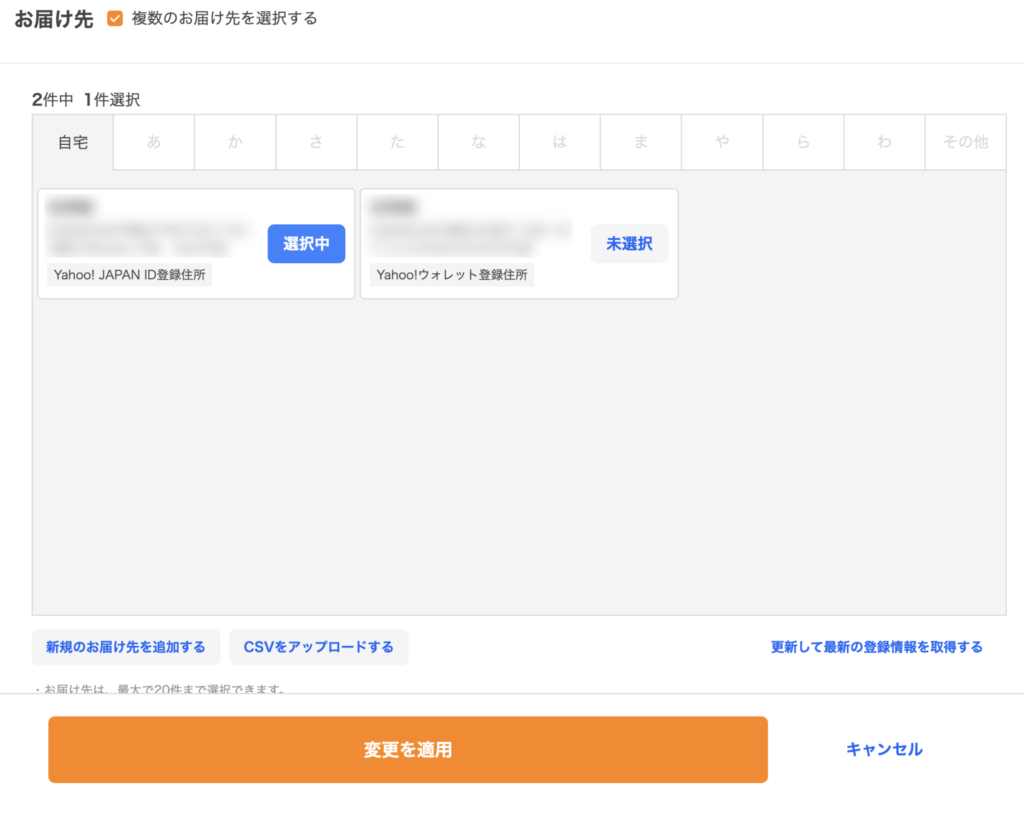1024x822 pixels.
Task: Switch to the 自宅 tab
Action: pyautogui.click(x=73, y=142)
